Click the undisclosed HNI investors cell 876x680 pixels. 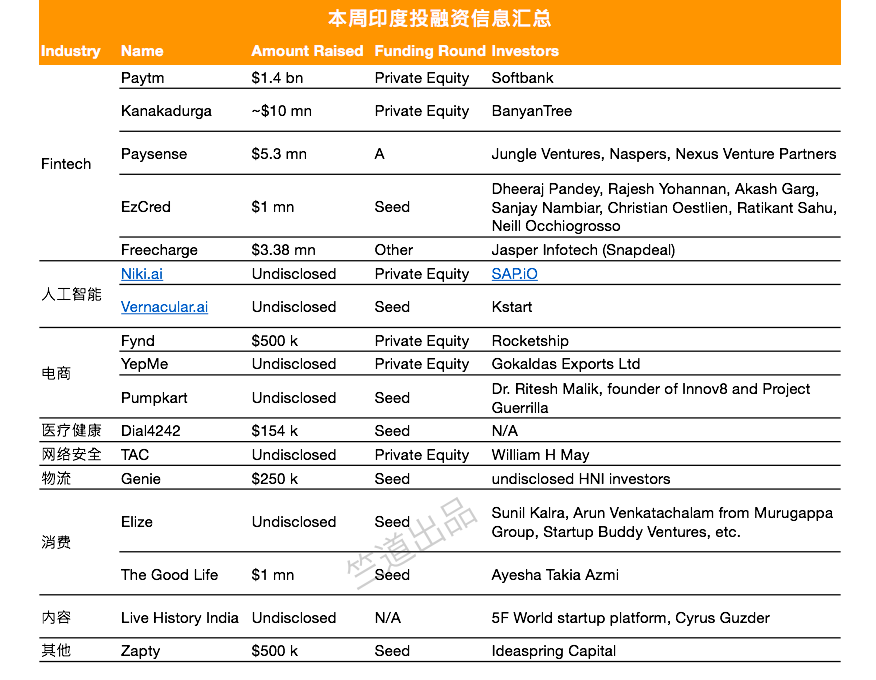point(581,479)
